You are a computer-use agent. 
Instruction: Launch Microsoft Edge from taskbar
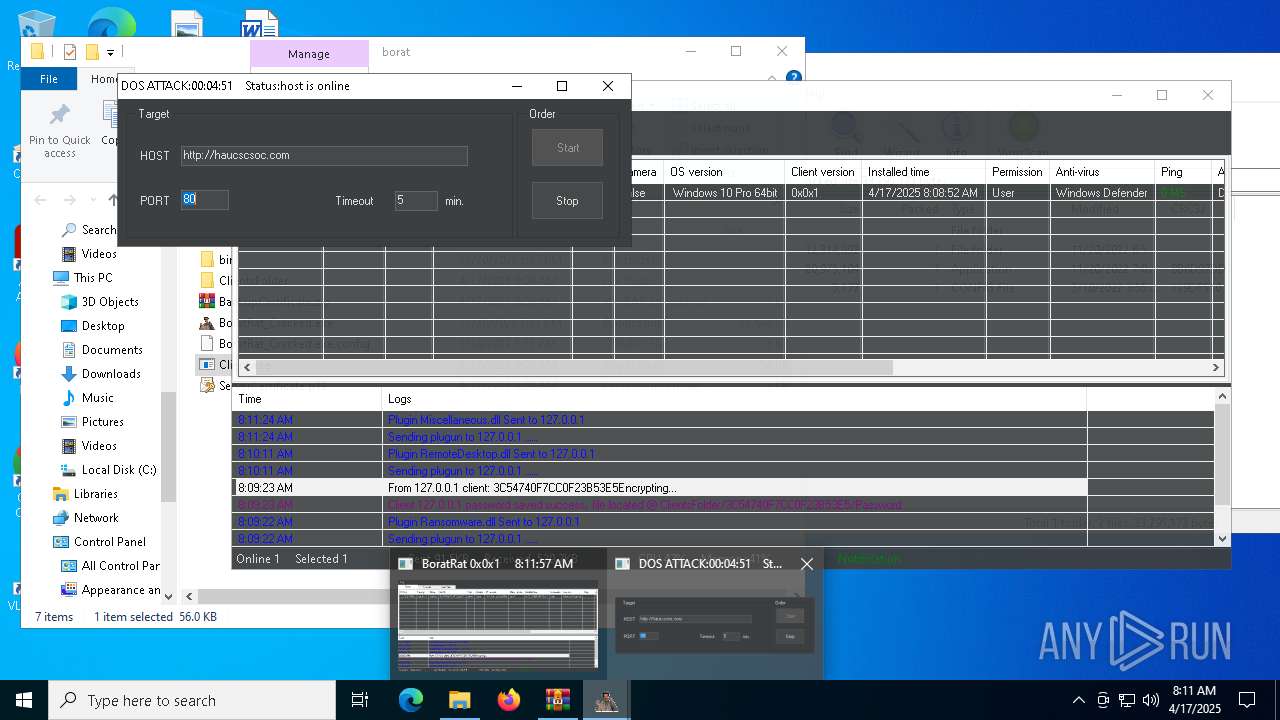tap(410, 700)
